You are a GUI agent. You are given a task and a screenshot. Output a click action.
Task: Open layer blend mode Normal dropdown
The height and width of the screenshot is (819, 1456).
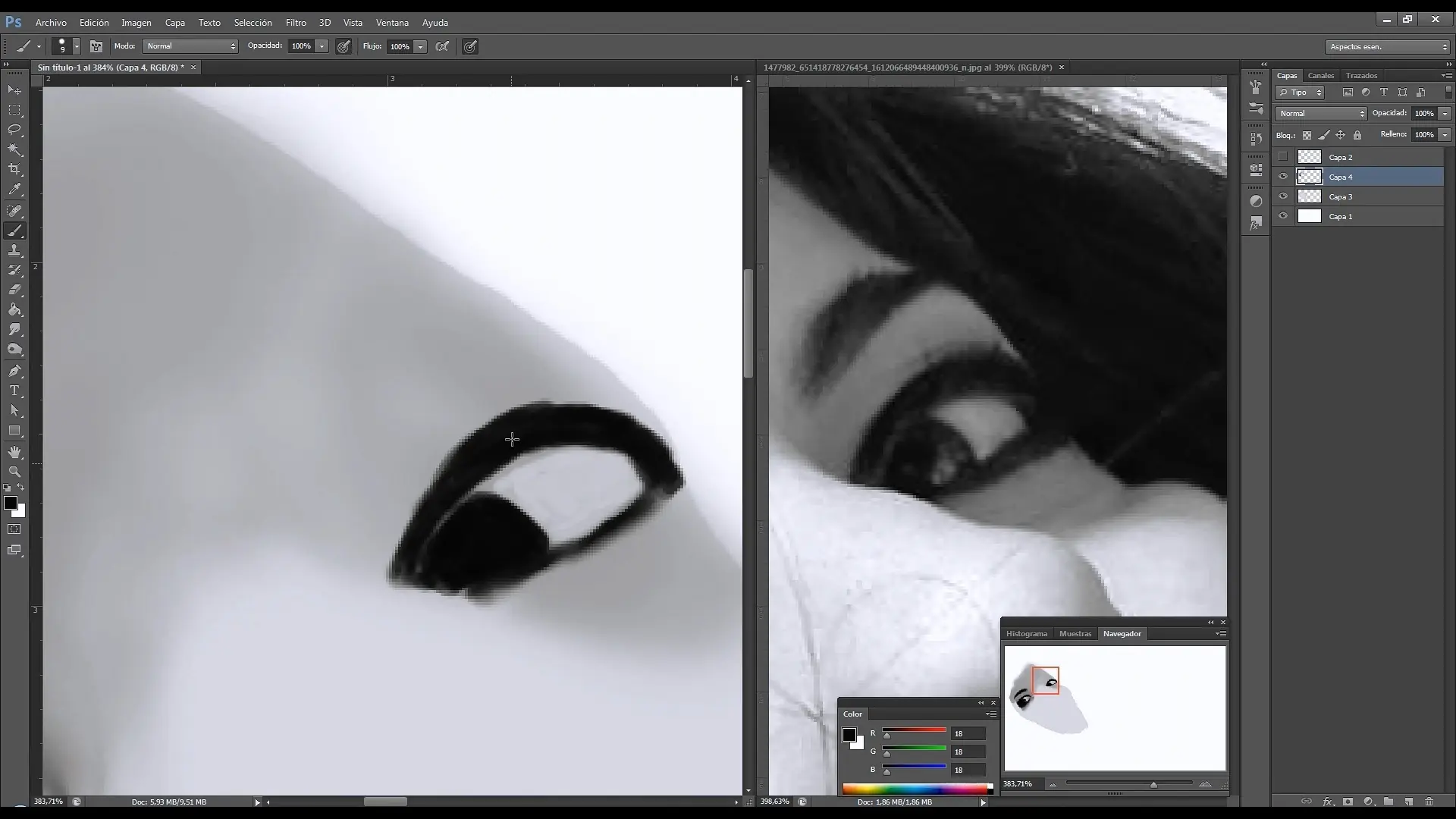click(x=1321, y=114)
